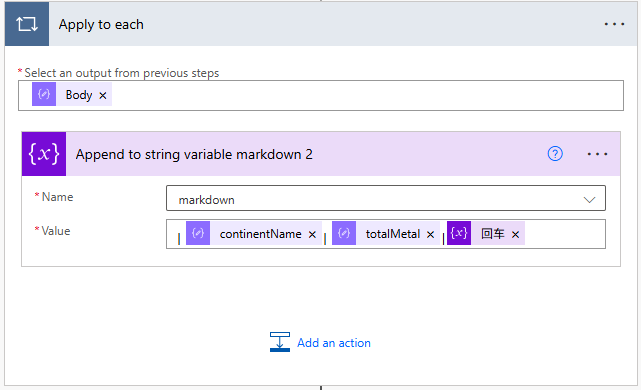Open help for Append to string variable
Viewport: 641px width, 390px height.
pos(555,154)
